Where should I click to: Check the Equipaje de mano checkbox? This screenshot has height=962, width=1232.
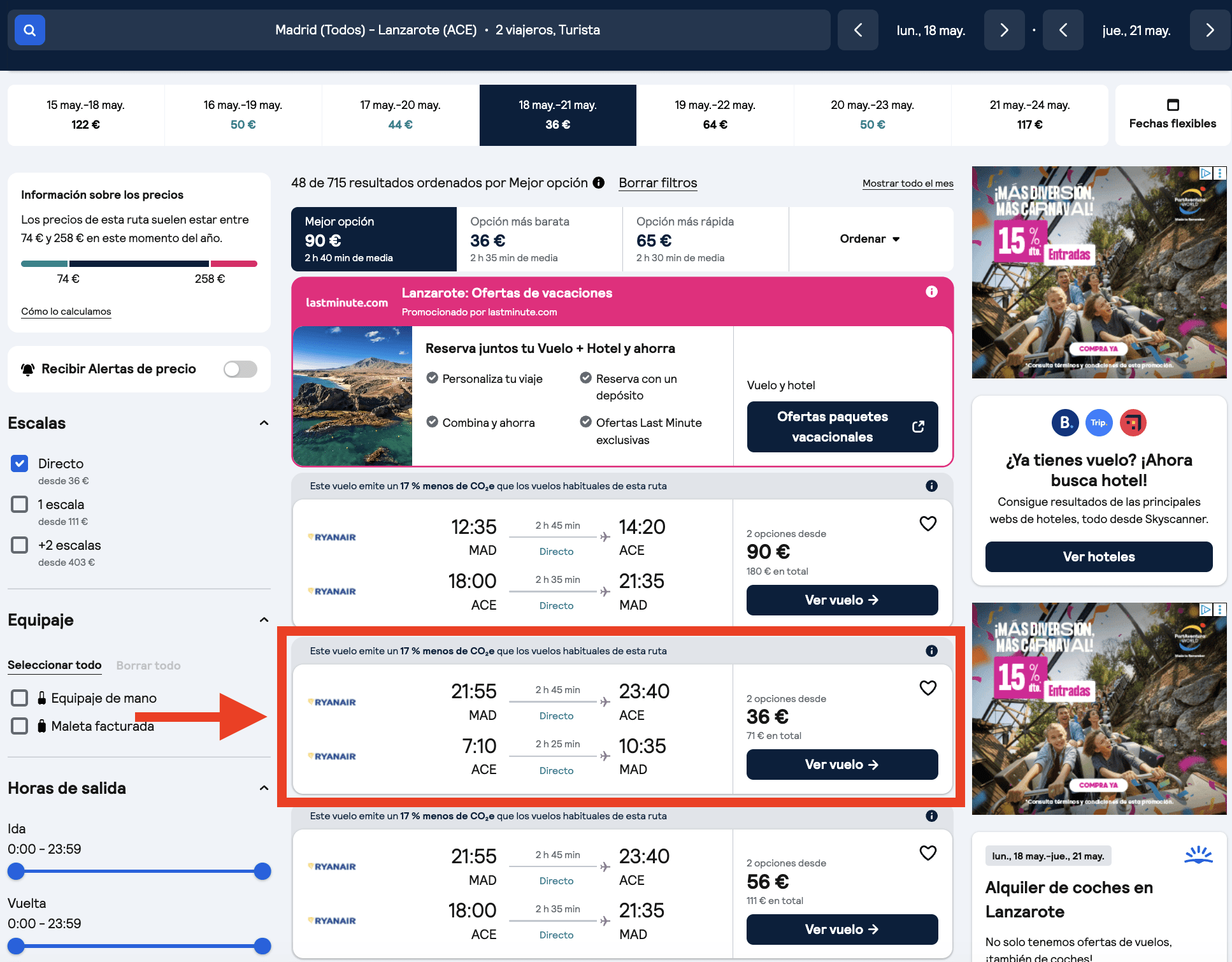pyautogui.click(x=20, y=698)
